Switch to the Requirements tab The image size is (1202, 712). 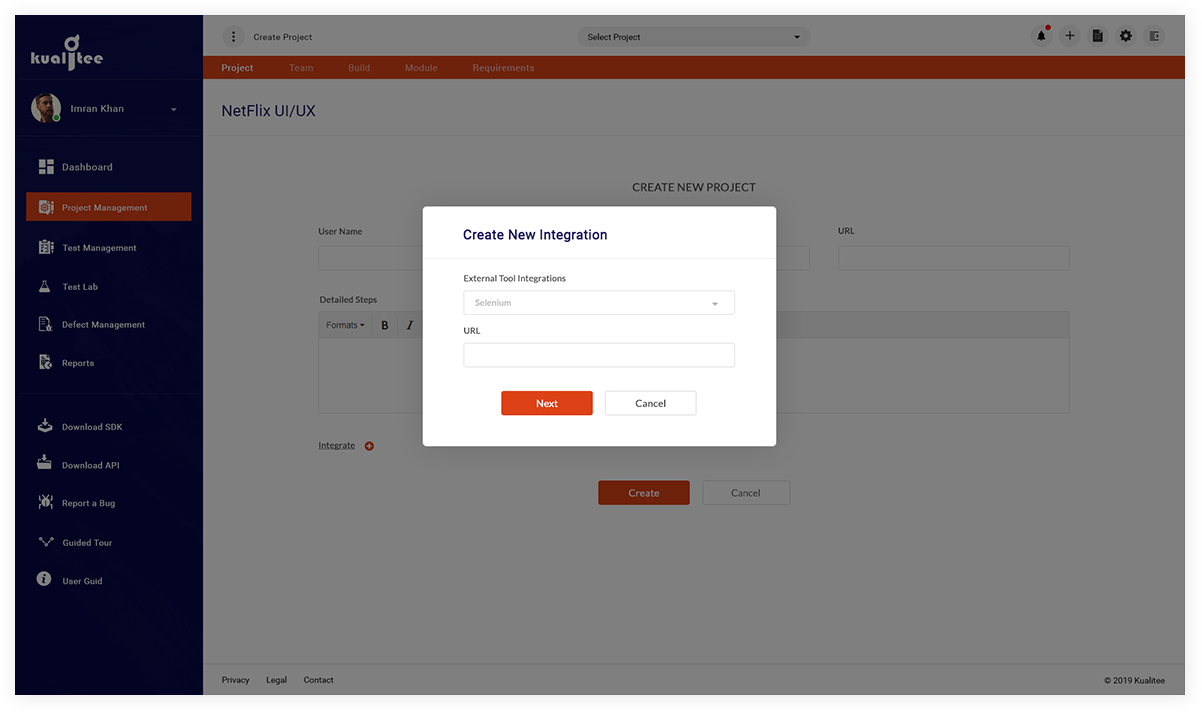[503, 68]
